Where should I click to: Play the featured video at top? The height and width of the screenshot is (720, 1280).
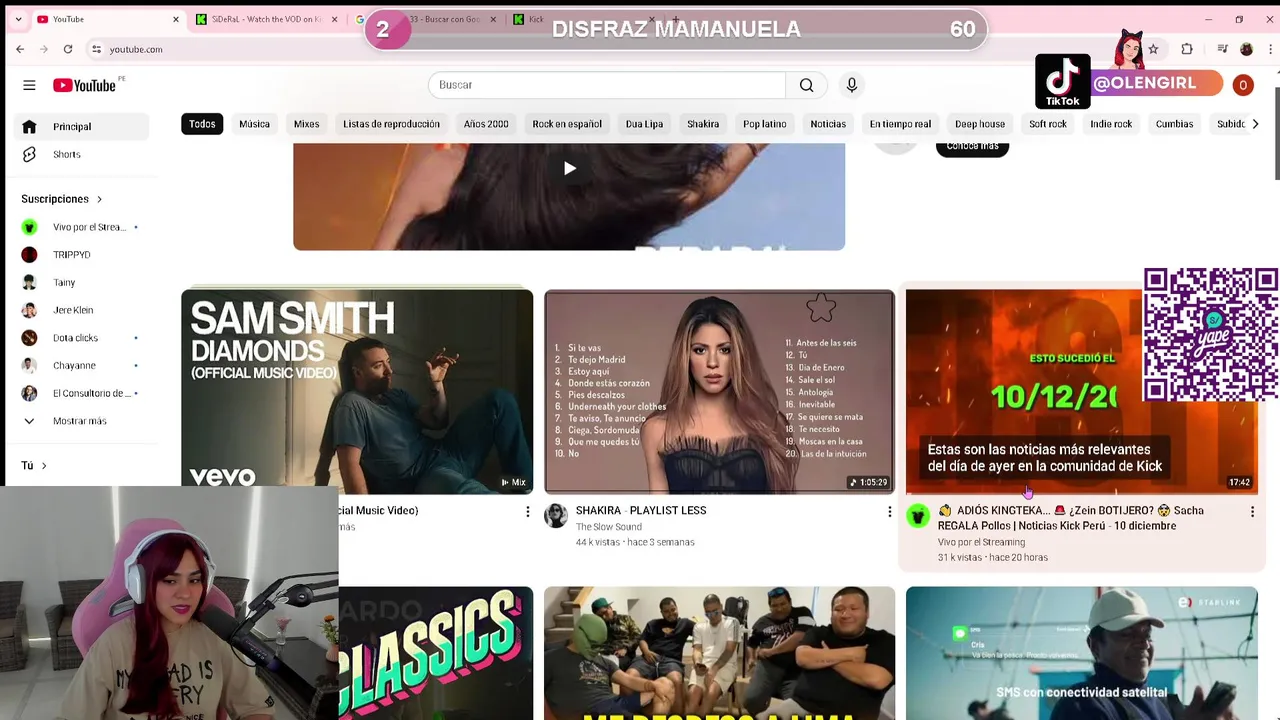569,169
